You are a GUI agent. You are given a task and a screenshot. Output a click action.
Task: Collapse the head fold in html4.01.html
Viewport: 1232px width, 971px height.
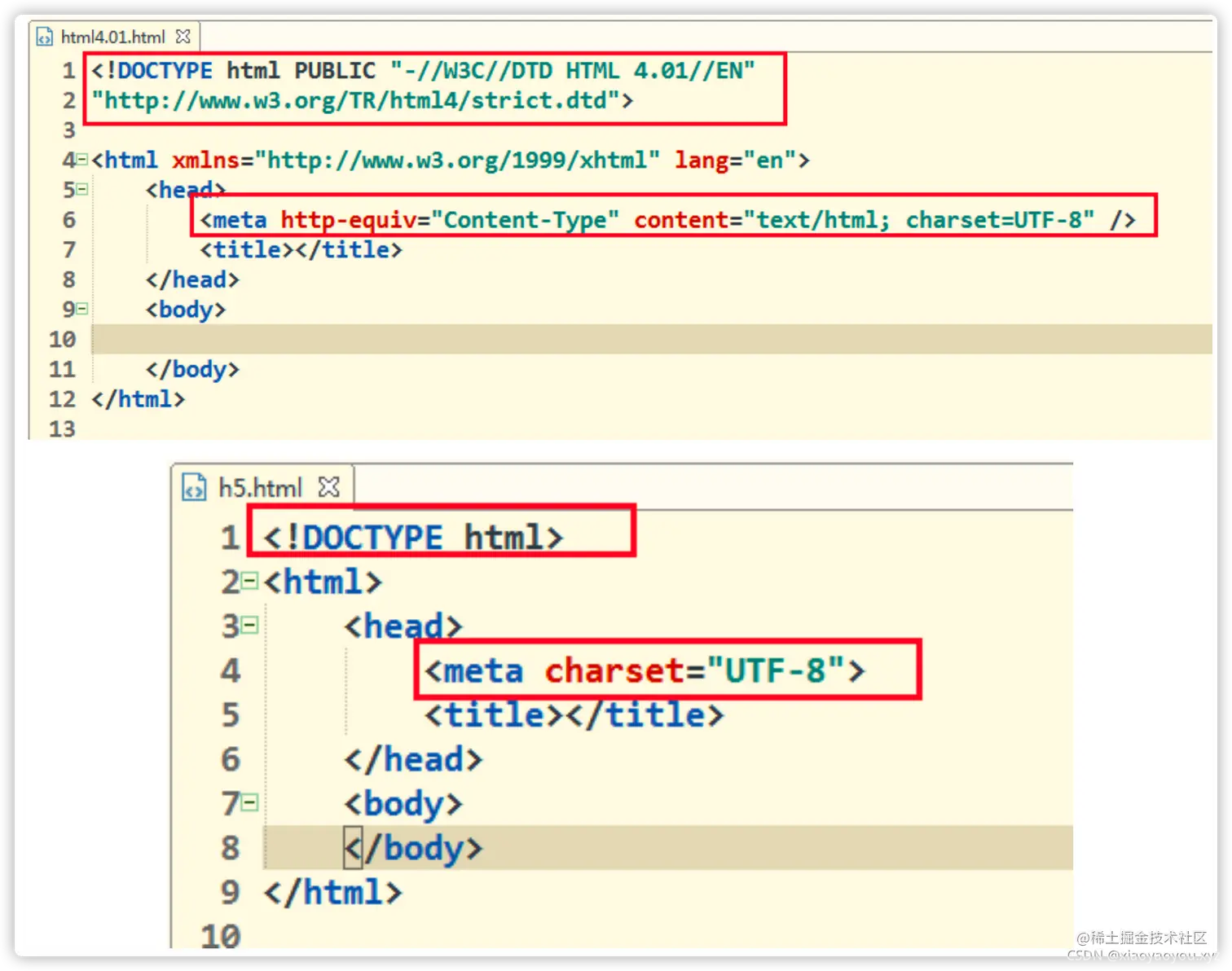tap(82, 190)
